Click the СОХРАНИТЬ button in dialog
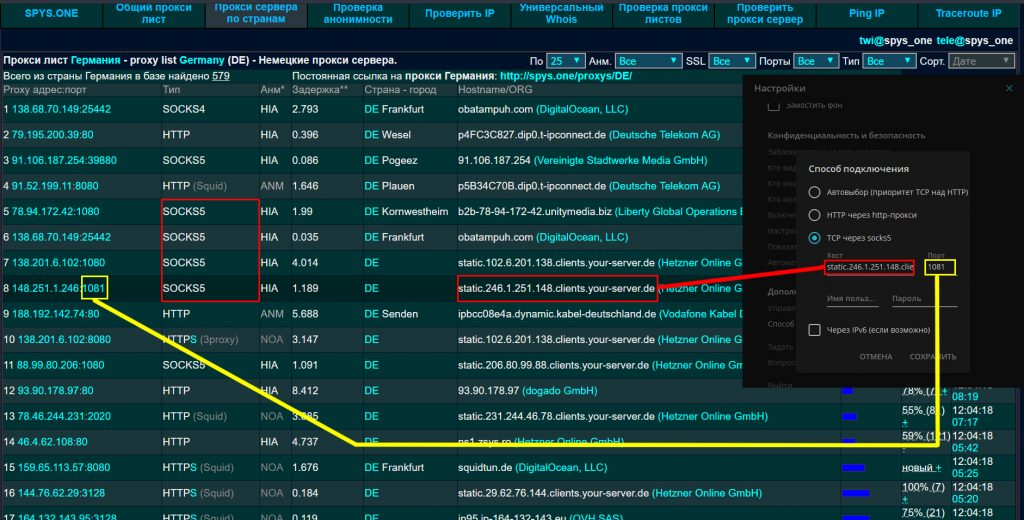The height and width of the screenshot is (520, 1024). click(x=930, y=357)
